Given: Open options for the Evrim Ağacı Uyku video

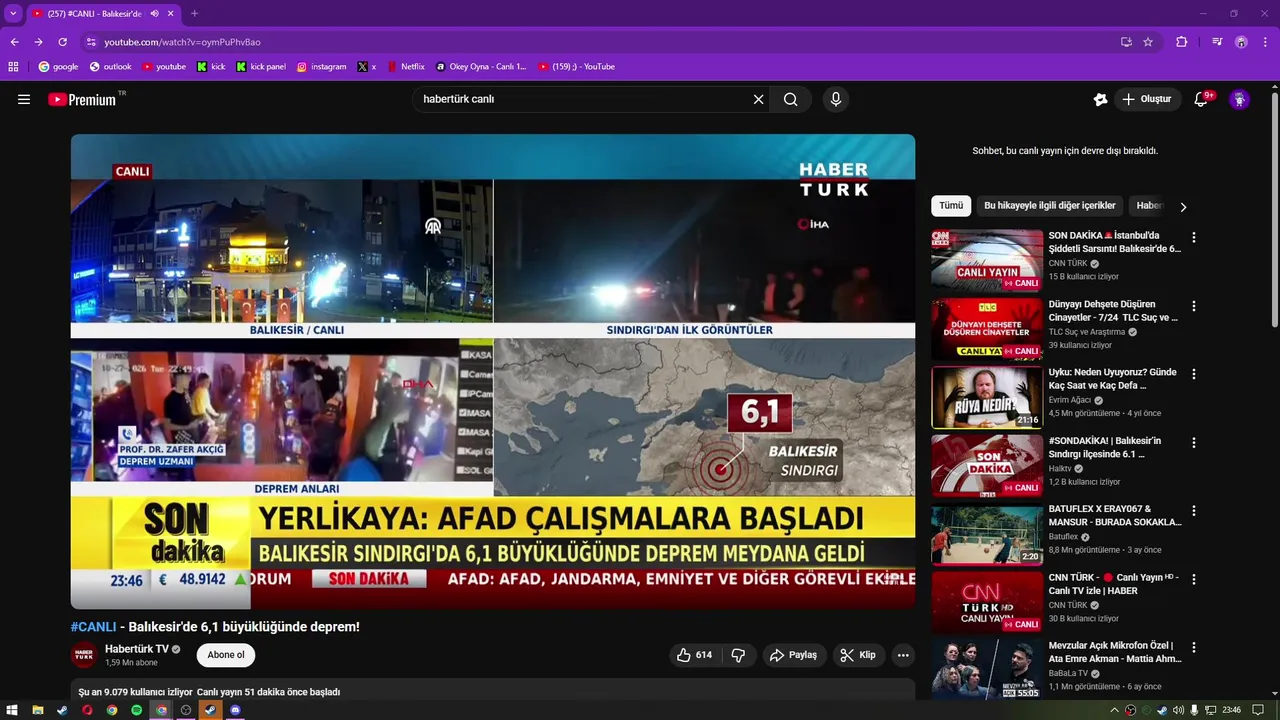Looking at the screenshot, I should [x=1193, y=374].
